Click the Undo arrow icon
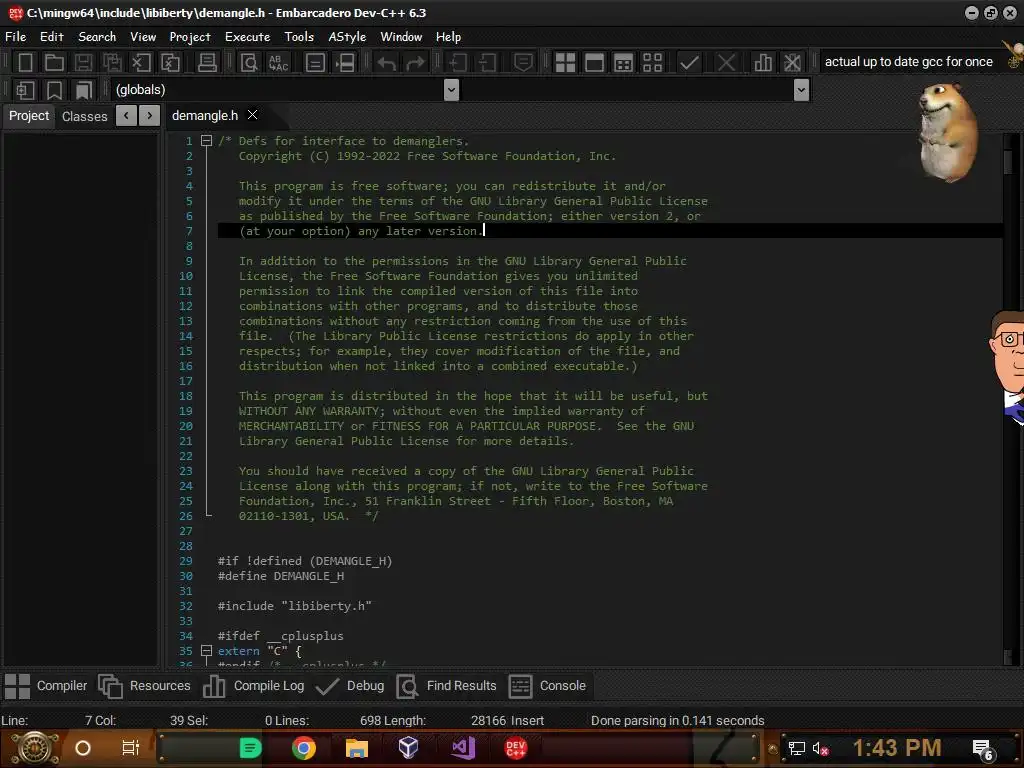Viewport: 1024px width, 768px height. pos(387,63)
